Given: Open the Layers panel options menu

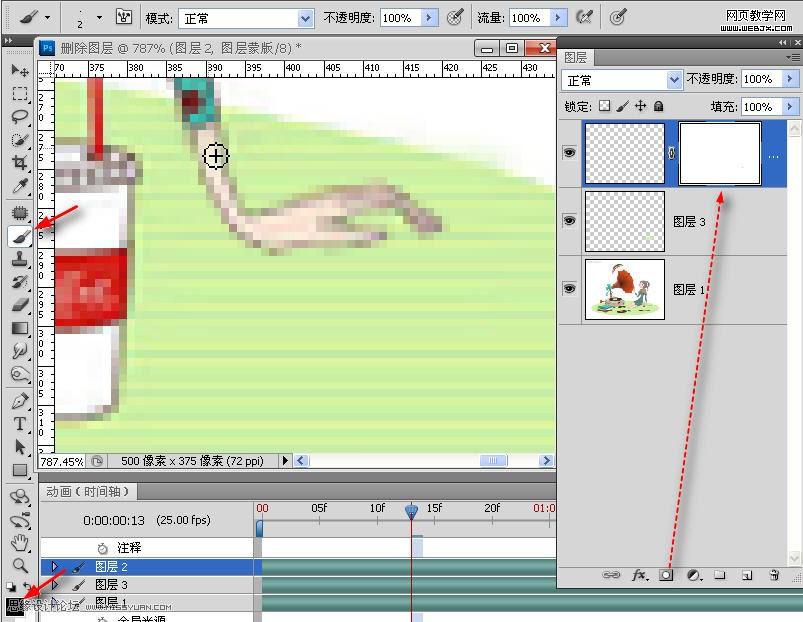Looking at the screenshot, I should [x=792, y=57].
